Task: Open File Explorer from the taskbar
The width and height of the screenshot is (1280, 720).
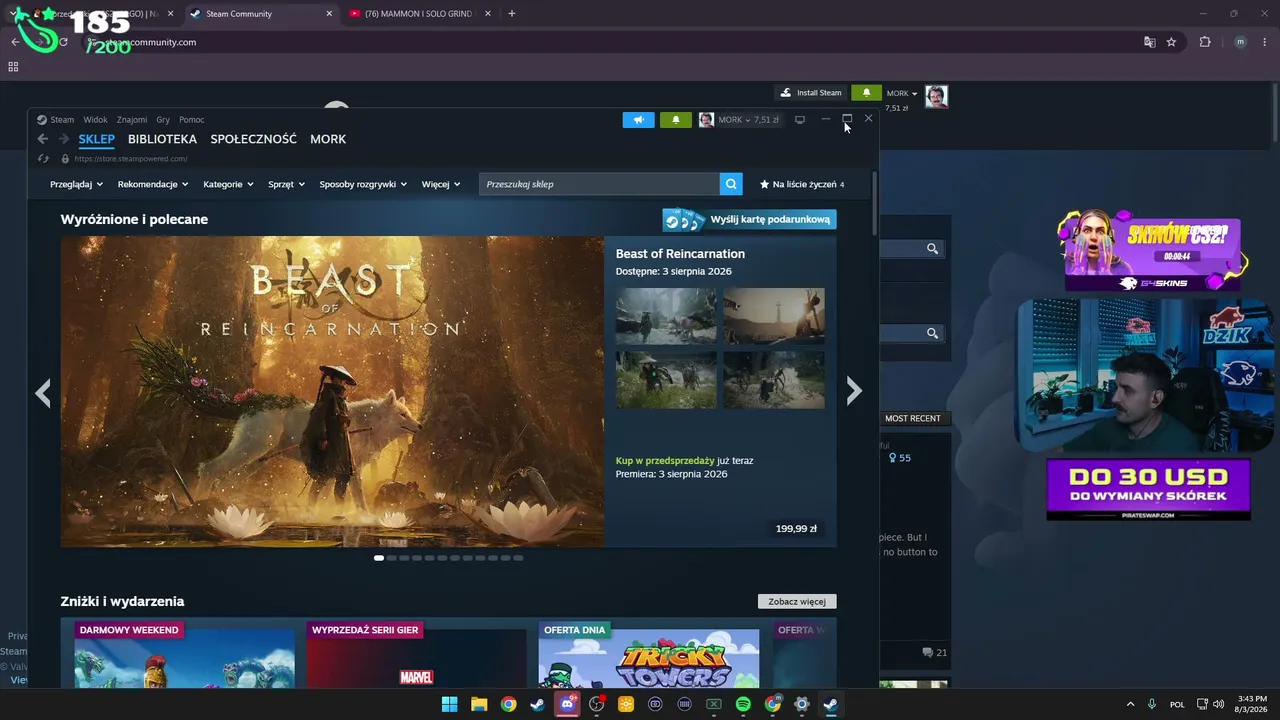Action: tap(479, 704)
